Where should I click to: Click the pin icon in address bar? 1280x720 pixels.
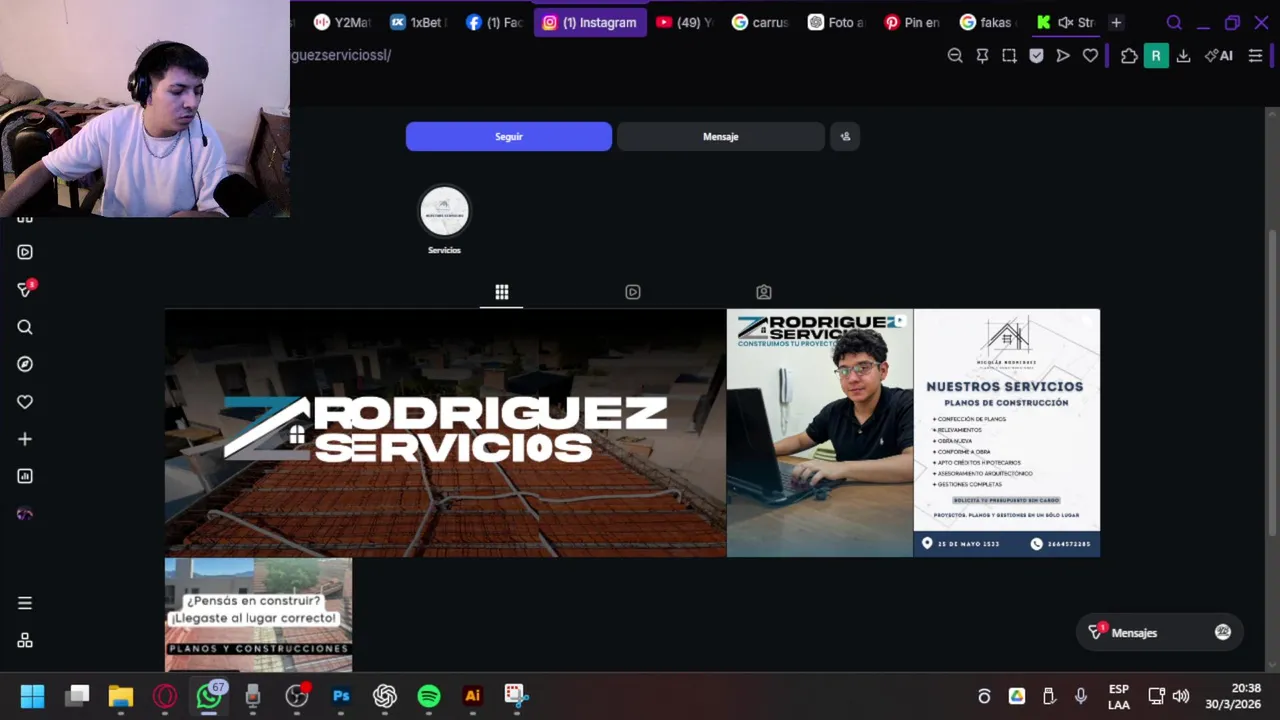982,56
